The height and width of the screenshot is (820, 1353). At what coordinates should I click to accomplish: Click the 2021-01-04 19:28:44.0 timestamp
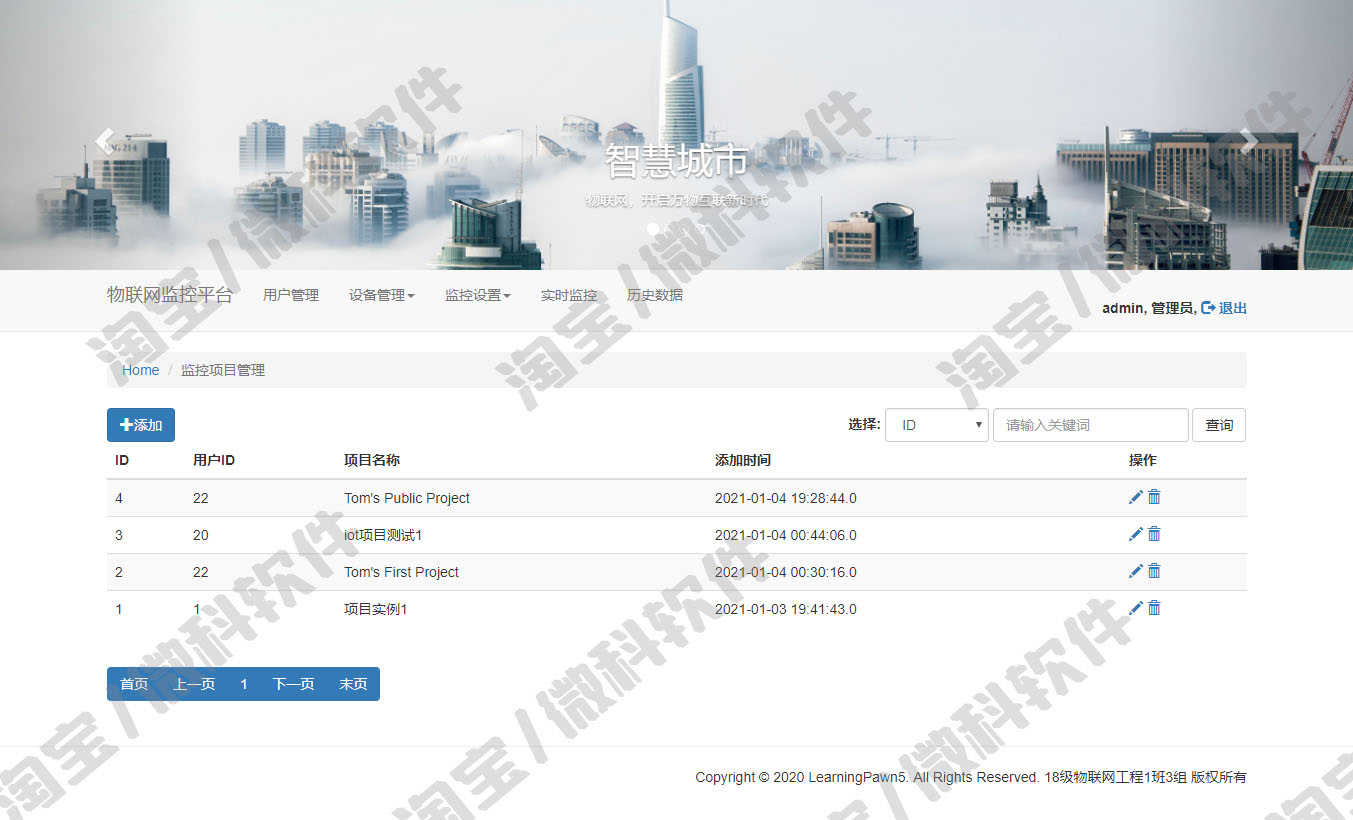coord(786,498)
